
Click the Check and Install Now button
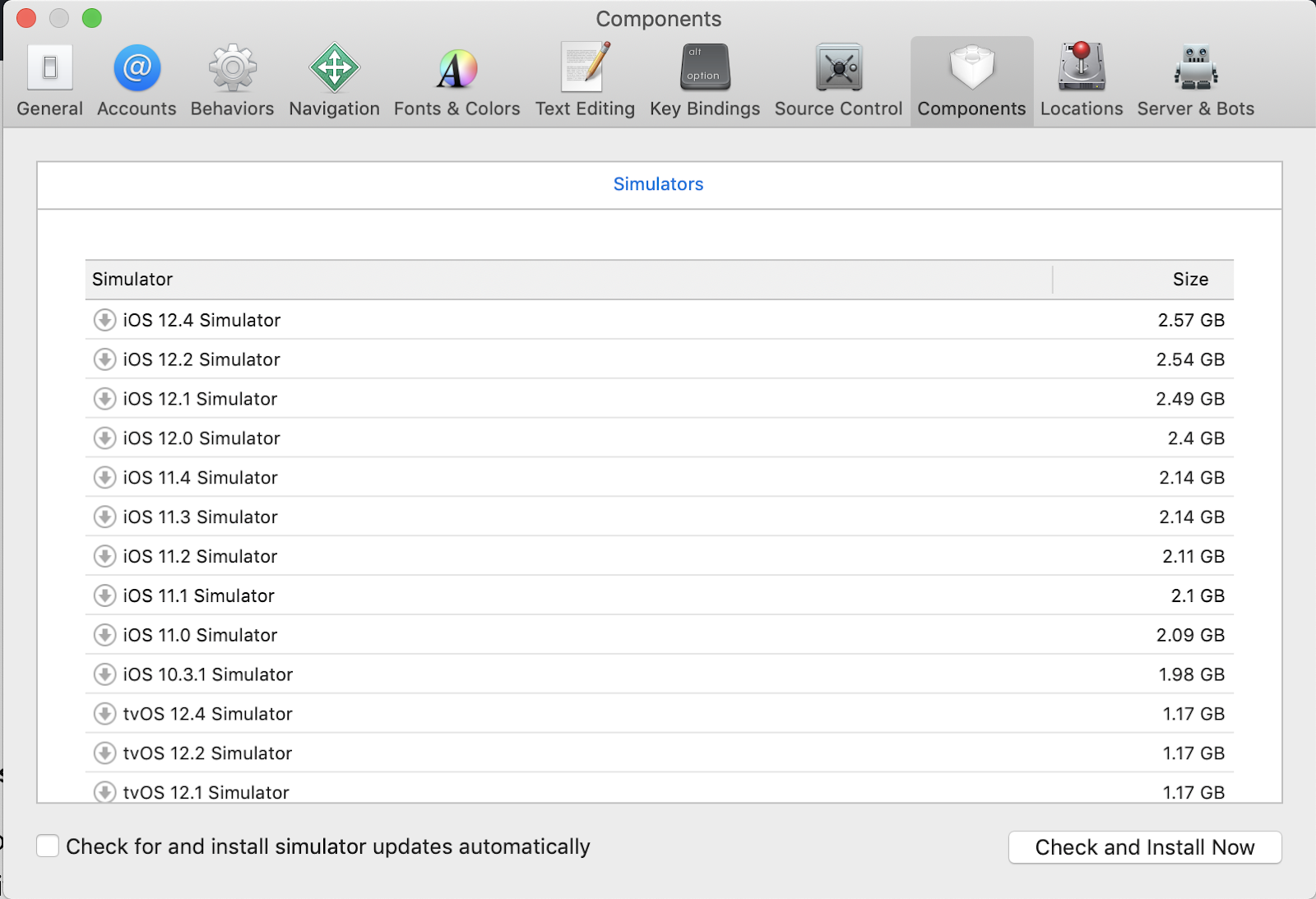click(x=1145, y=847)
